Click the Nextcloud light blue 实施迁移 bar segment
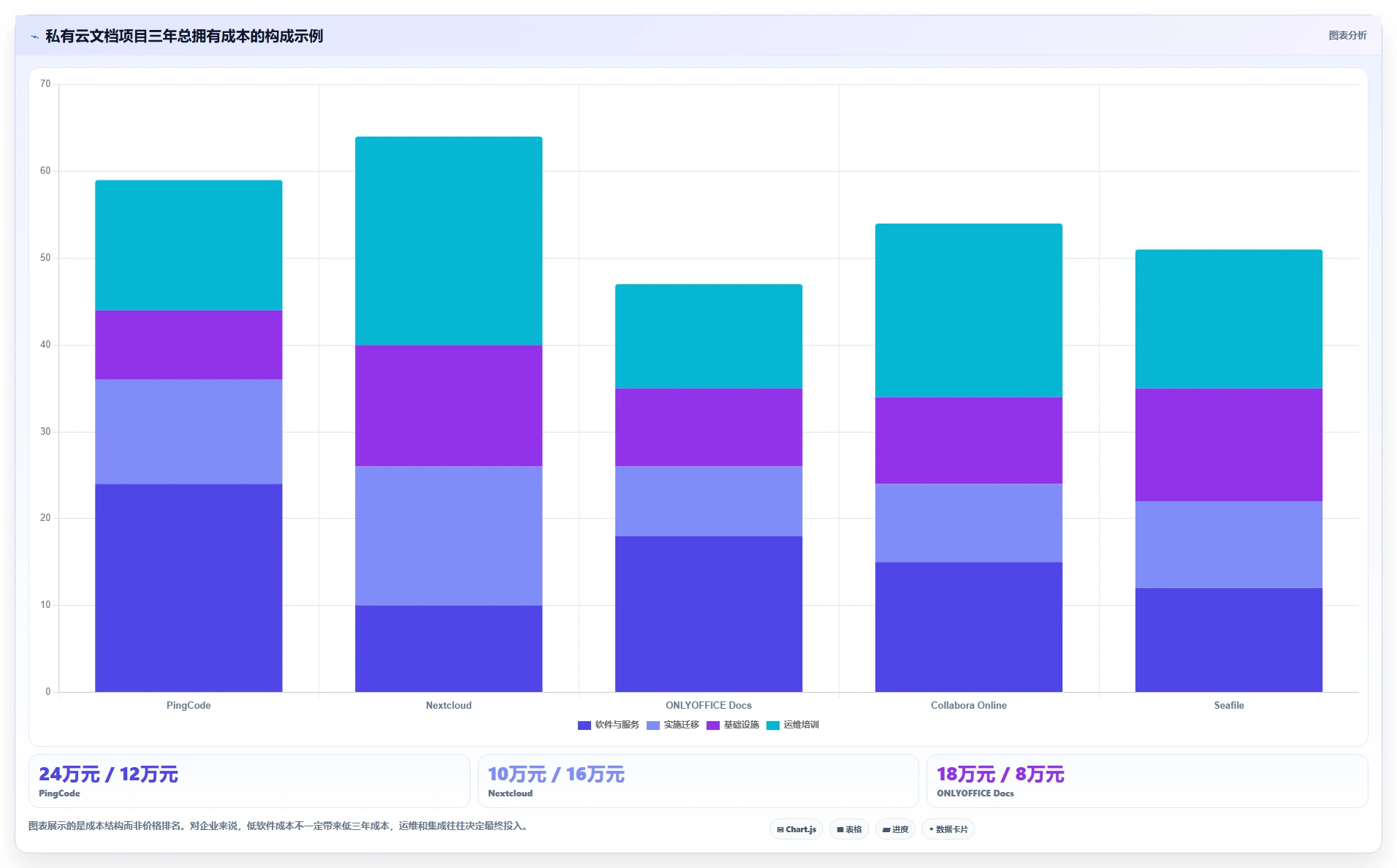The height and width of the screenshot is (868, 1397). coord(449,536)
